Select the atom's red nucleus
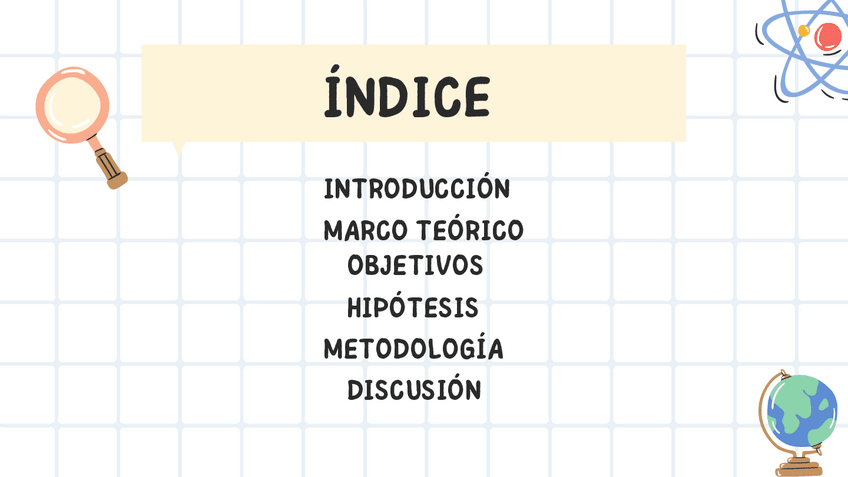The image size is (848, 477). [828, 38]
